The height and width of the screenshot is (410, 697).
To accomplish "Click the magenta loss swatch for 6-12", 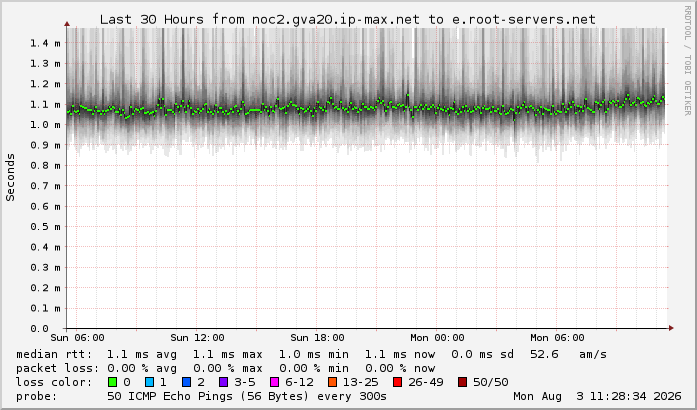I will tap(275, 382).
